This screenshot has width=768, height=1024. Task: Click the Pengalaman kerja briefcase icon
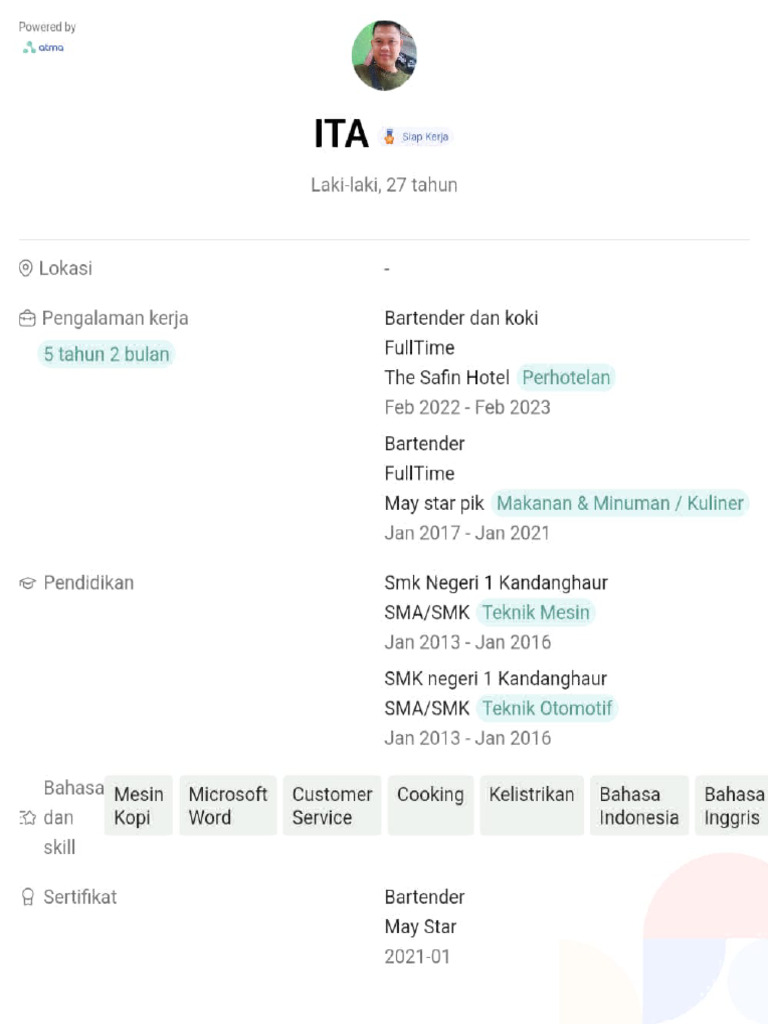point(27,319)
